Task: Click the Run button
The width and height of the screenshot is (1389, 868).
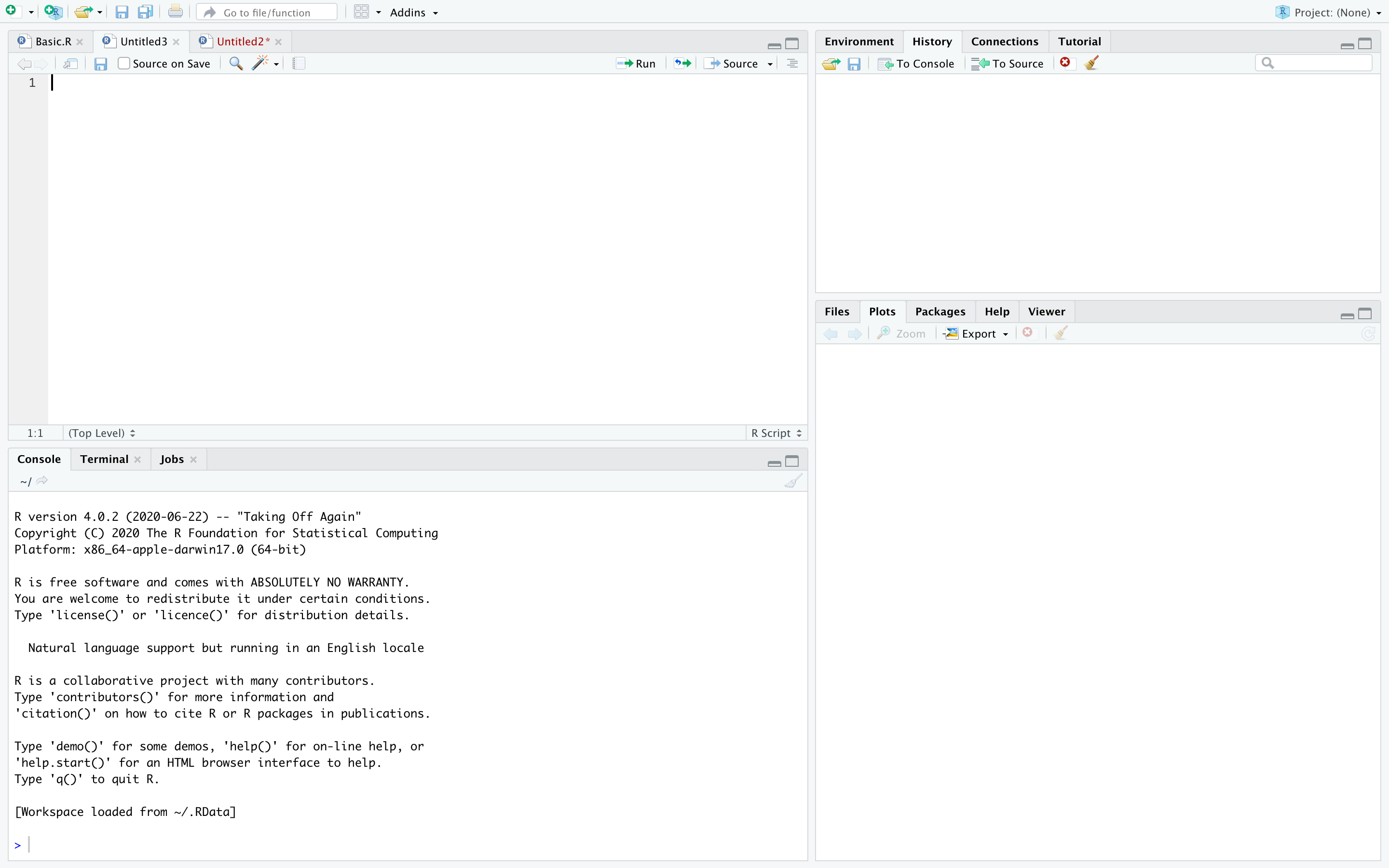Action: coord(636,64)
